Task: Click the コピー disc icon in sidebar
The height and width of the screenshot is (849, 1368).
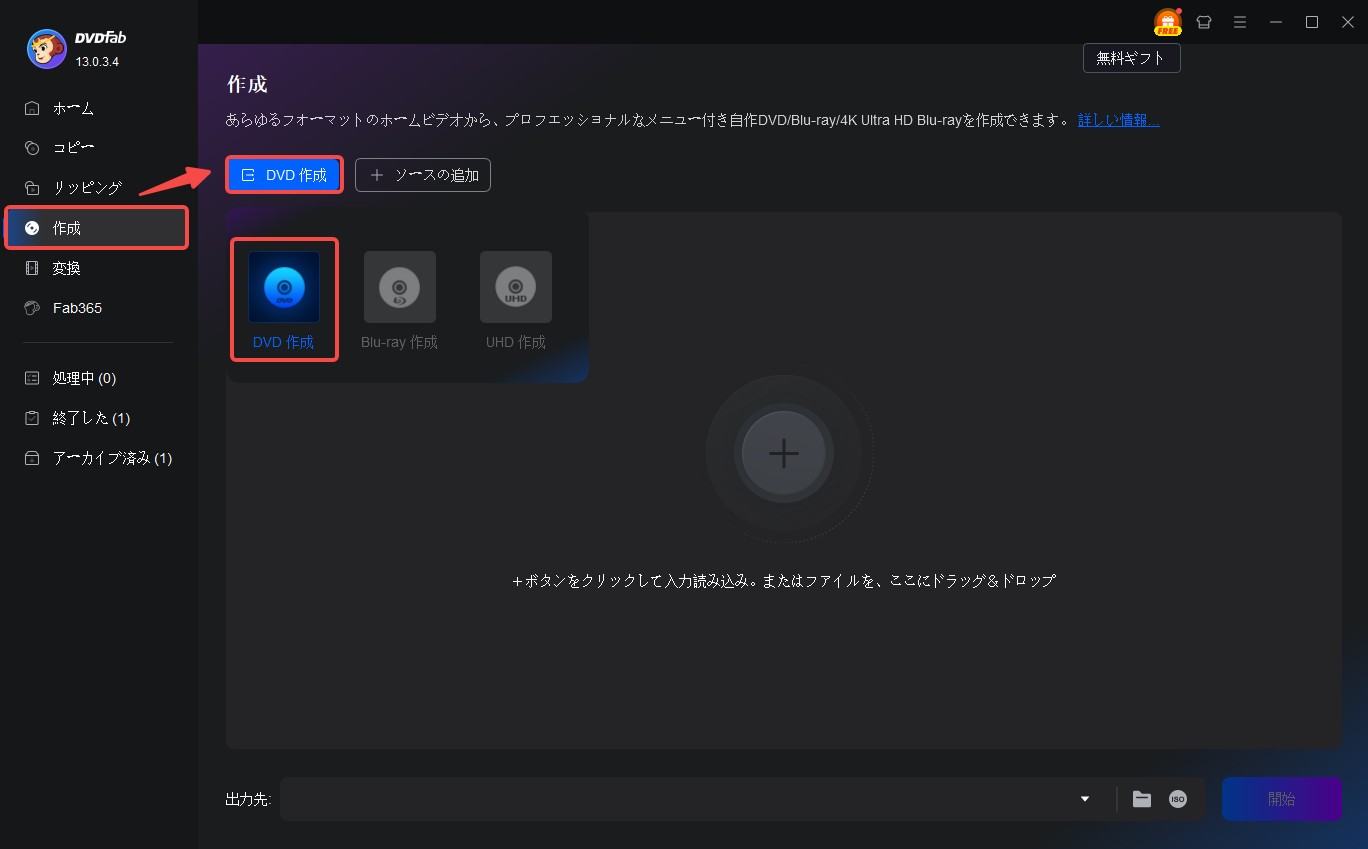Action: (33, 148)
